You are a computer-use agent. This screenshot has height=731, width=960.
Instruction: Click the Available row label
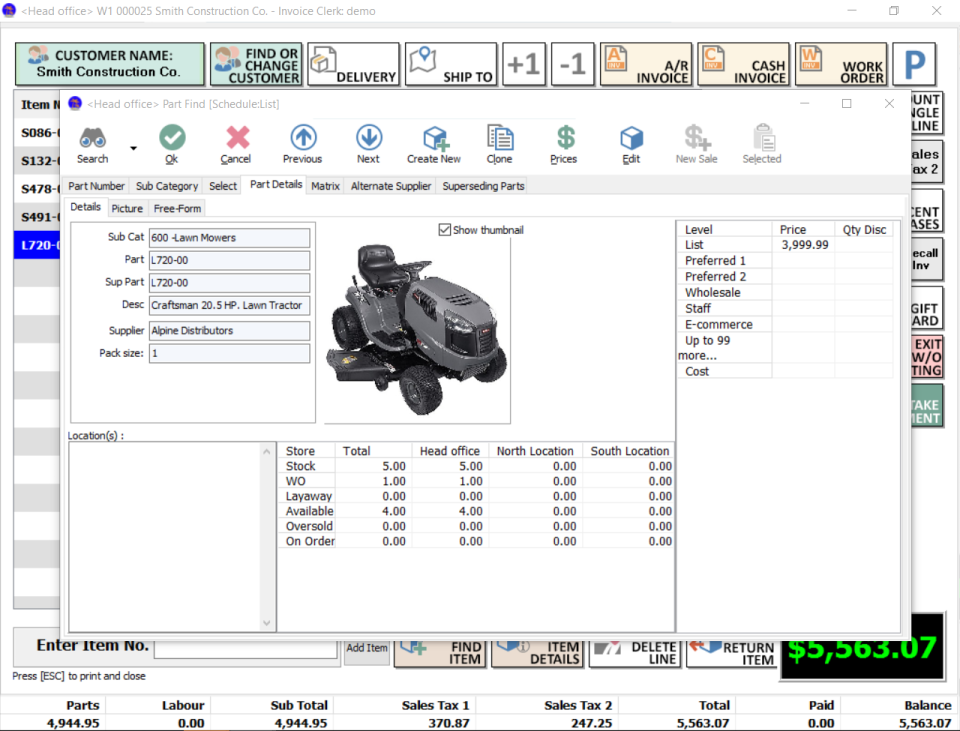[x=309, y=511]
